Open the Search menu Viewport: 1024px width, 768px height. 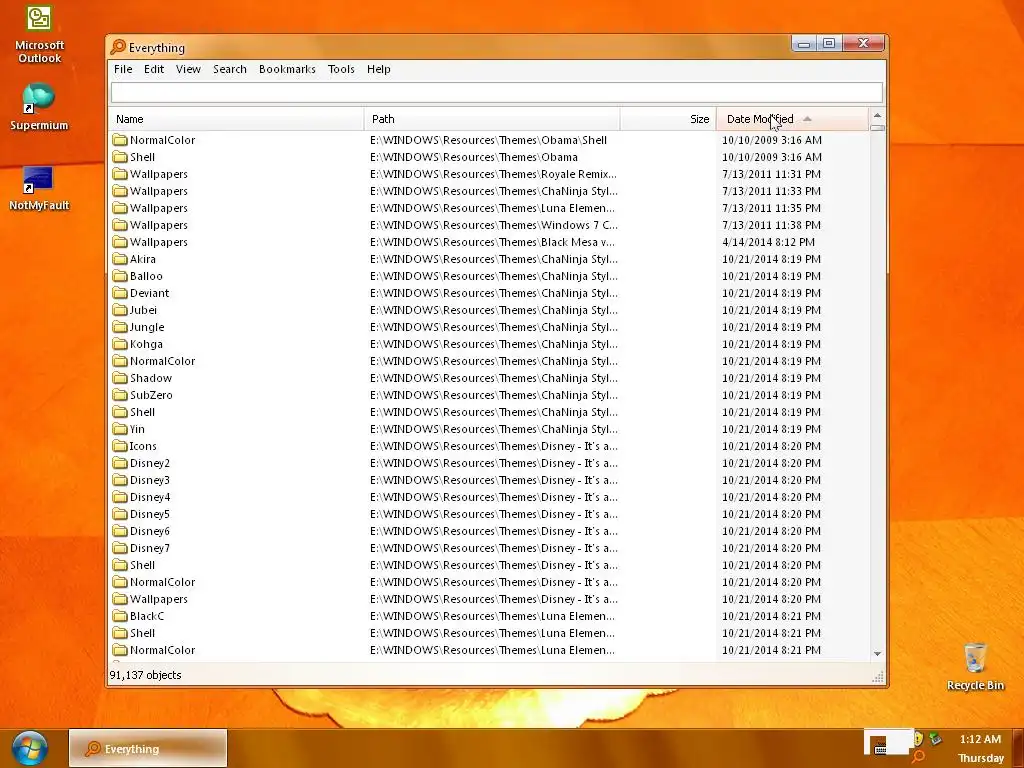(x=230, y=69)
